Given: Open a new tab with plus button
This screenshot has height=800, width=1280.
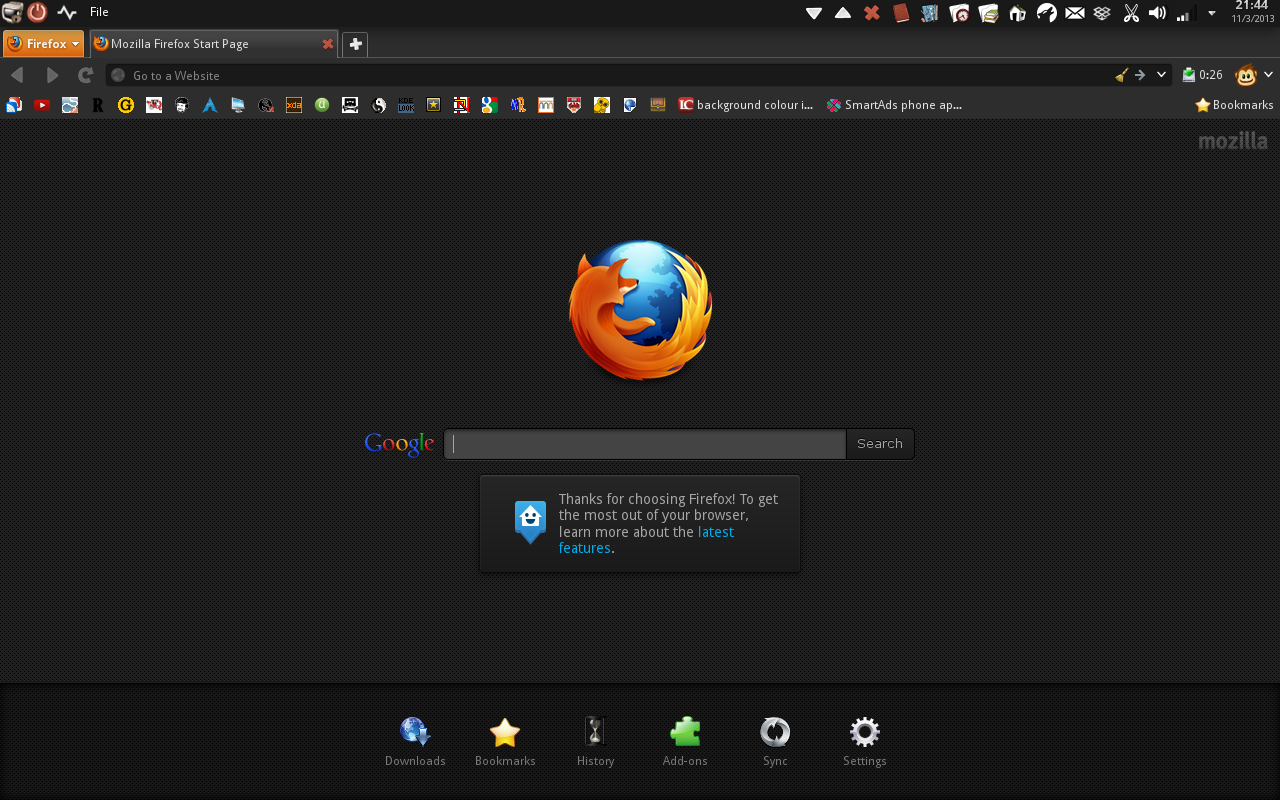Looking at the screenshot, I should point(355,44).
